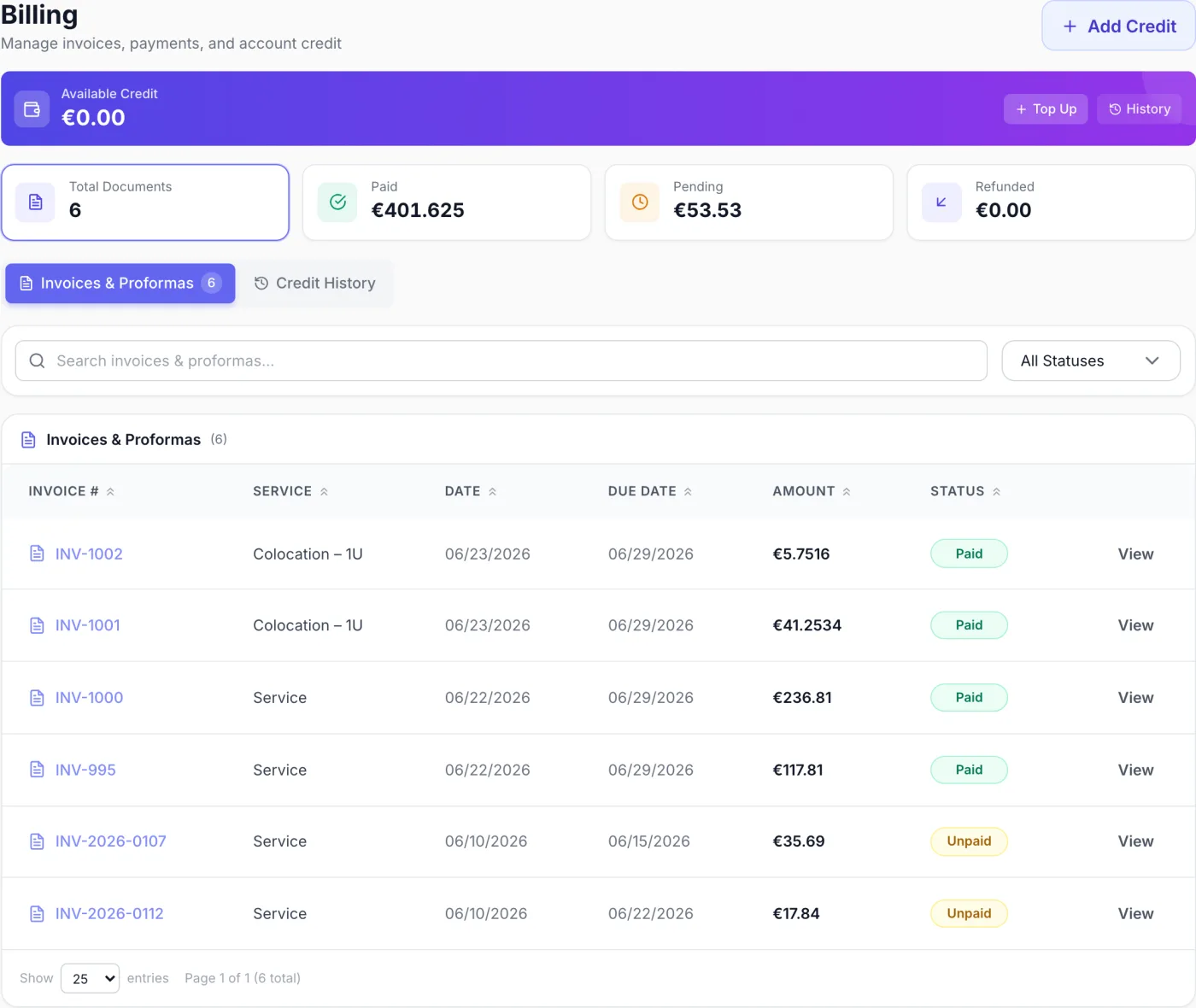The width and height of the screenshot is (1196, 1008).
Task: Click the Top Up button
Action: 1046,109
